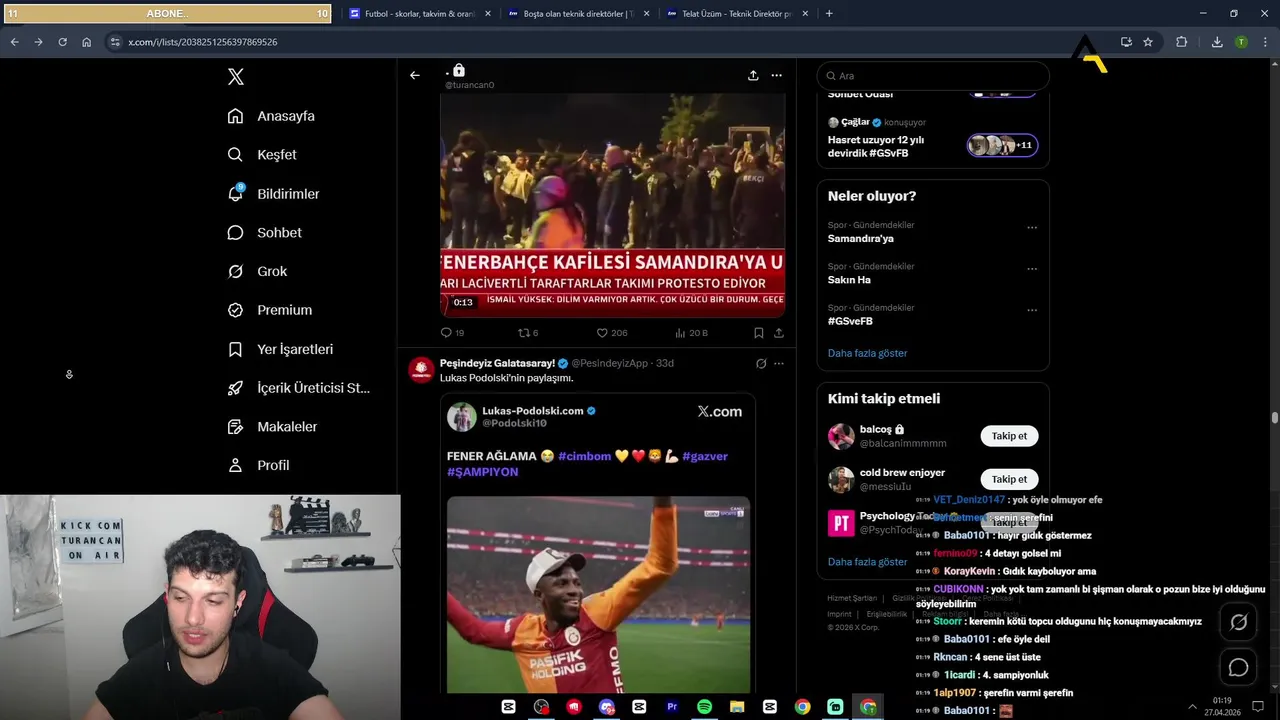Open list header more options menu

776,75
